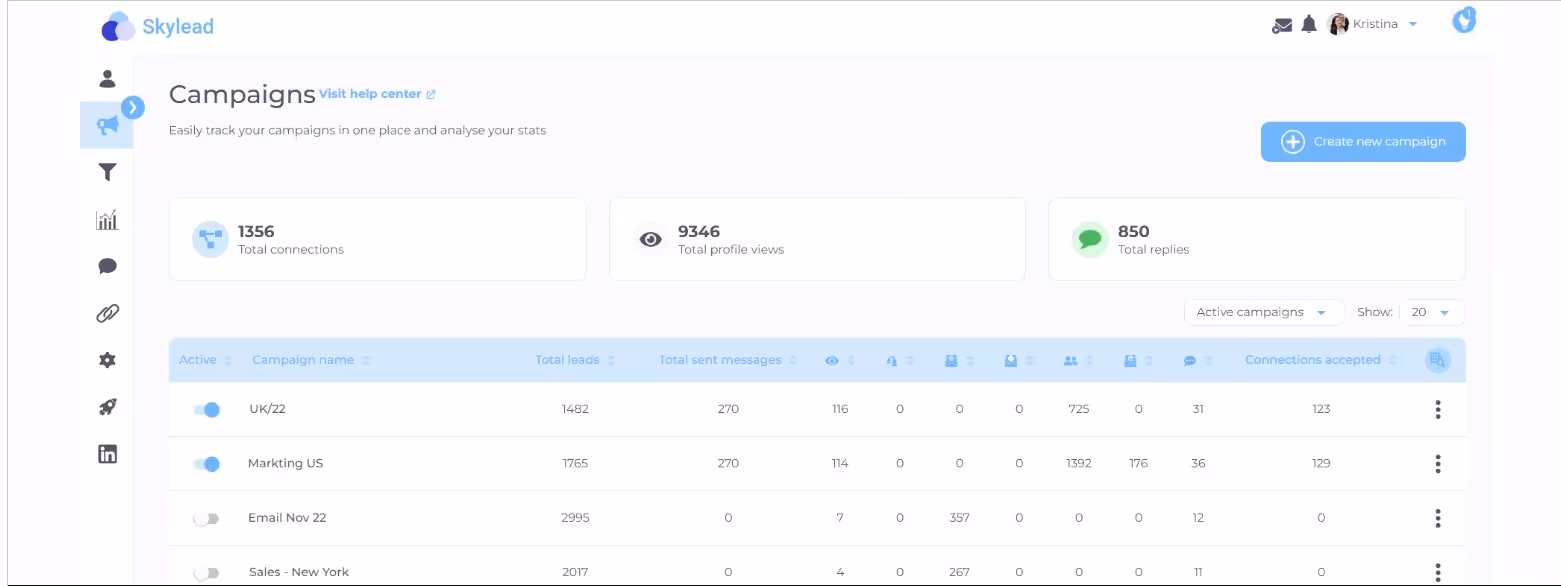Open the Active campaigns filter dropdown
This screenshot has width=1561, height=586.
pos(1263,312)
